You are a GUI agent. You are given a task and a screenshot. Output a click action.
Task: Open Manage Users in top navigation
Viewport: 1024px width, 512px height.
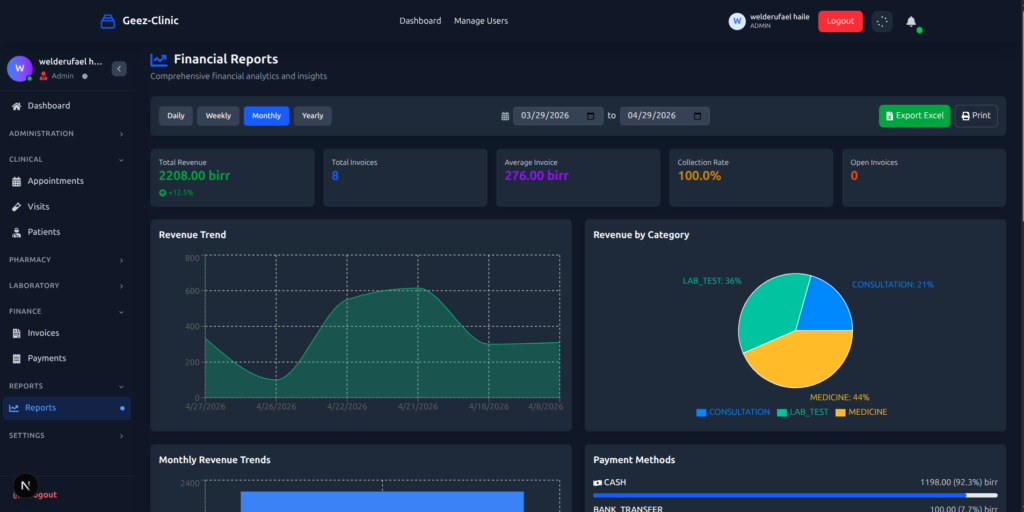click(481, 21)
